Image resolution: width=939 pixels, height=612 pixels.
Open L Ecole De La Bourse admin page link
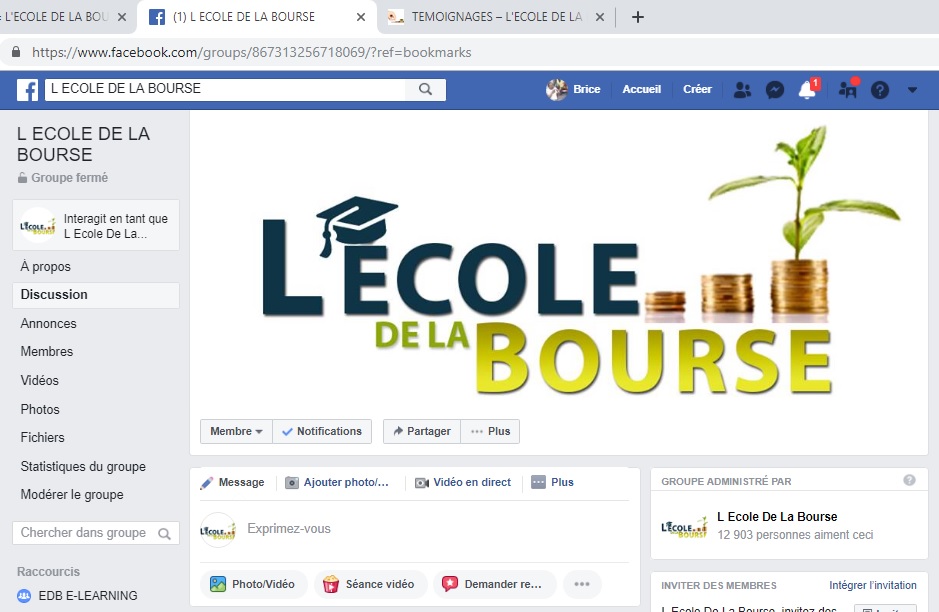(777, 517)
